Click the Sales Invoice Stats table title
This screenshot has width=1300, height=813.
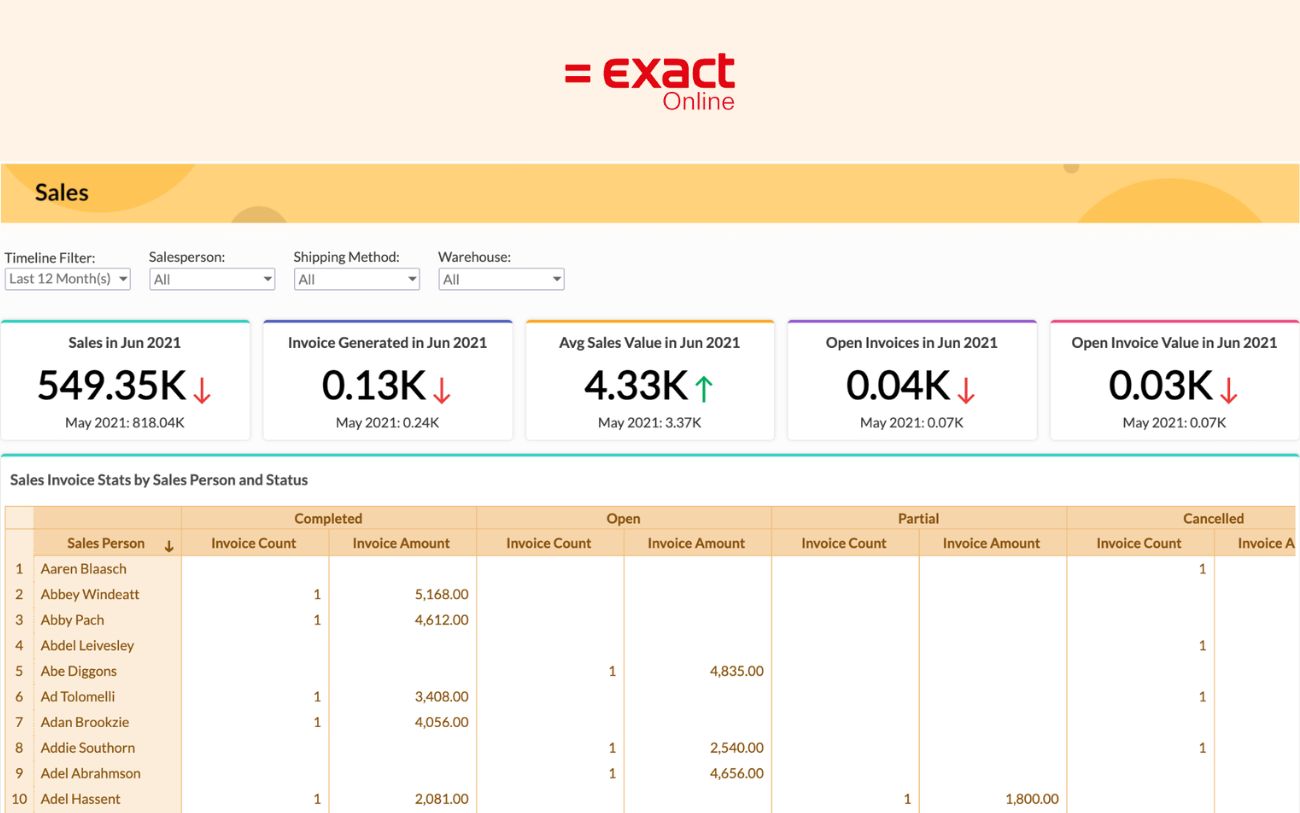pyautogui.click(x=159, y=480)
